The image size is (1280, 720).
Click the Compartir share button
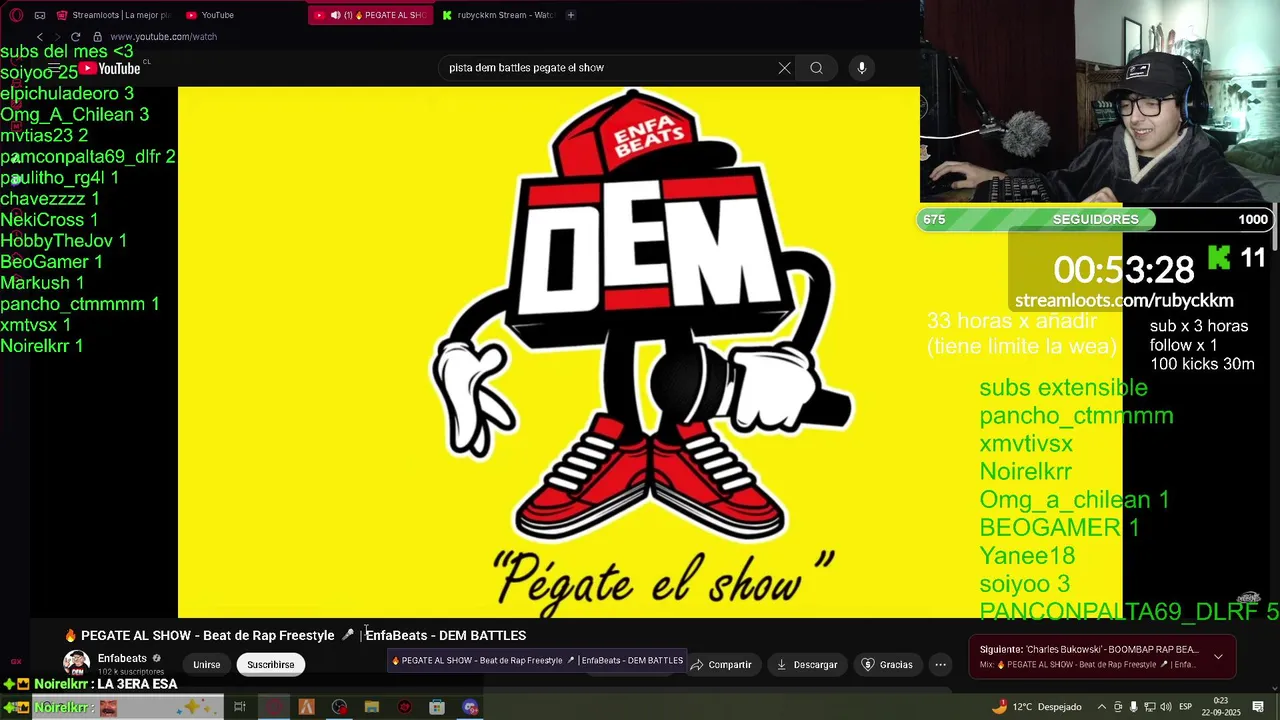point(721,665)
